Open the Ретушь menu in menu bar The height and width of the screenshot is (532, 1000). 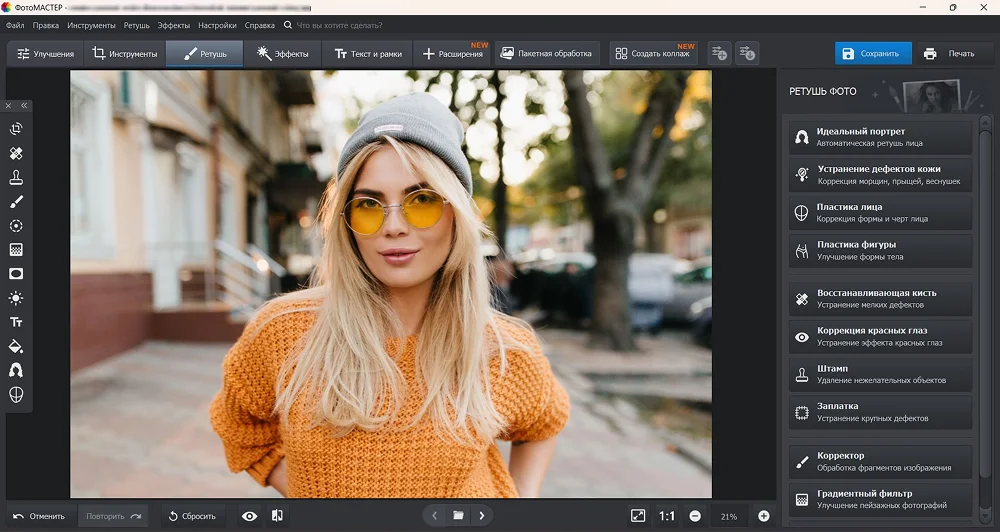click(136, 26)
